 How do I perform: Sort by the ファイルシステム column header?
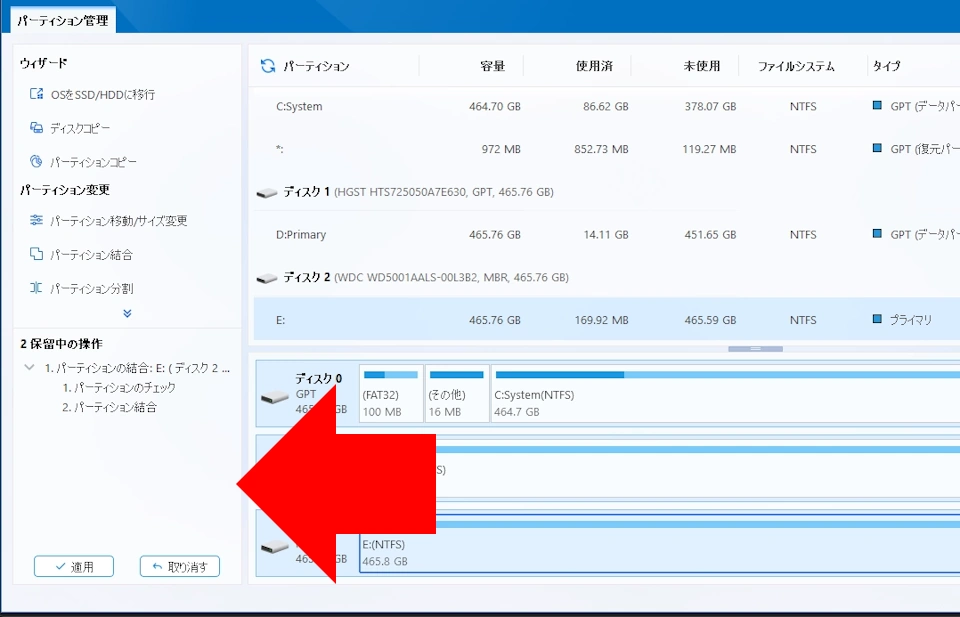796,66
